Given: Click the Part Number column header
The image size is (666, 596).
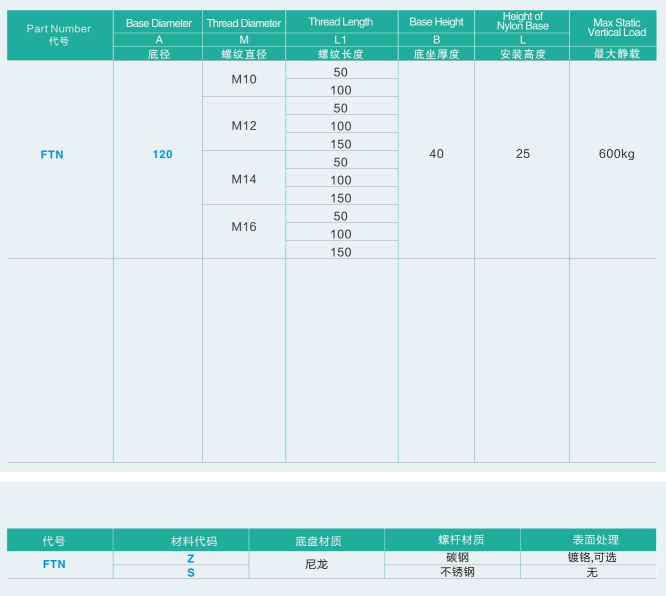Looking at the screenshot, I should click(58, 29).
